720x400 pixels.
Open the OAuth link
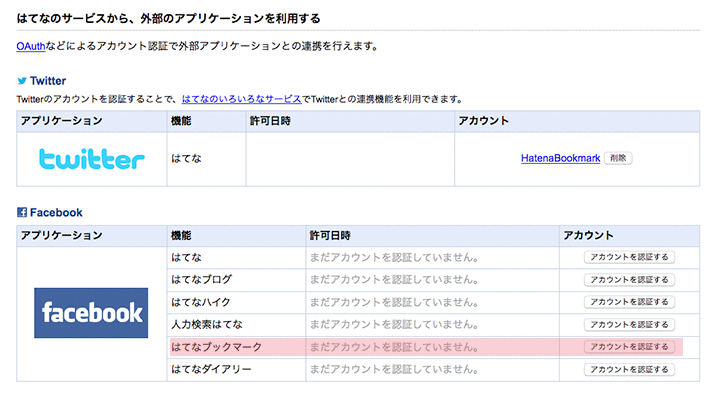click(31, 46)
